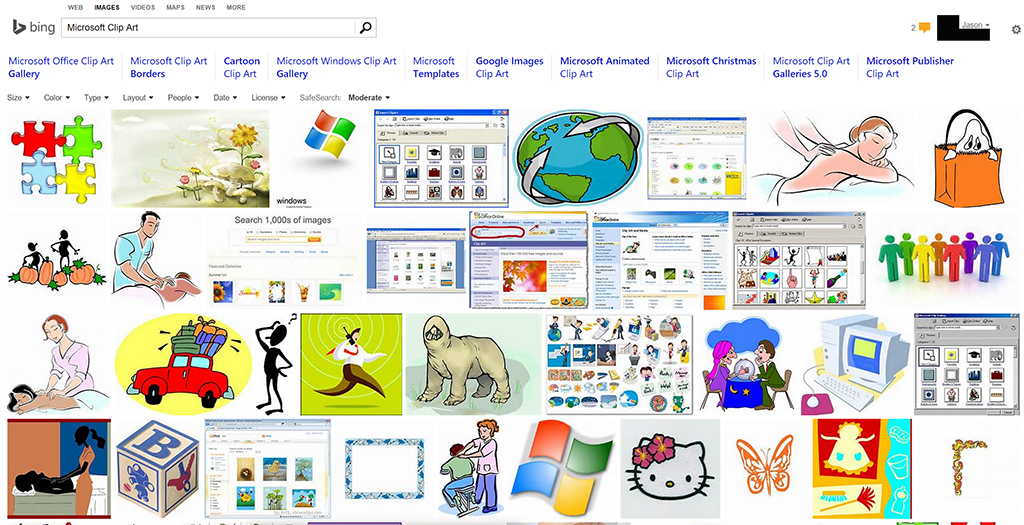Open the cleaning supplies apron image
This screenshot has height=525, width=1024.
pyautogui.click(x=861, y=469)
